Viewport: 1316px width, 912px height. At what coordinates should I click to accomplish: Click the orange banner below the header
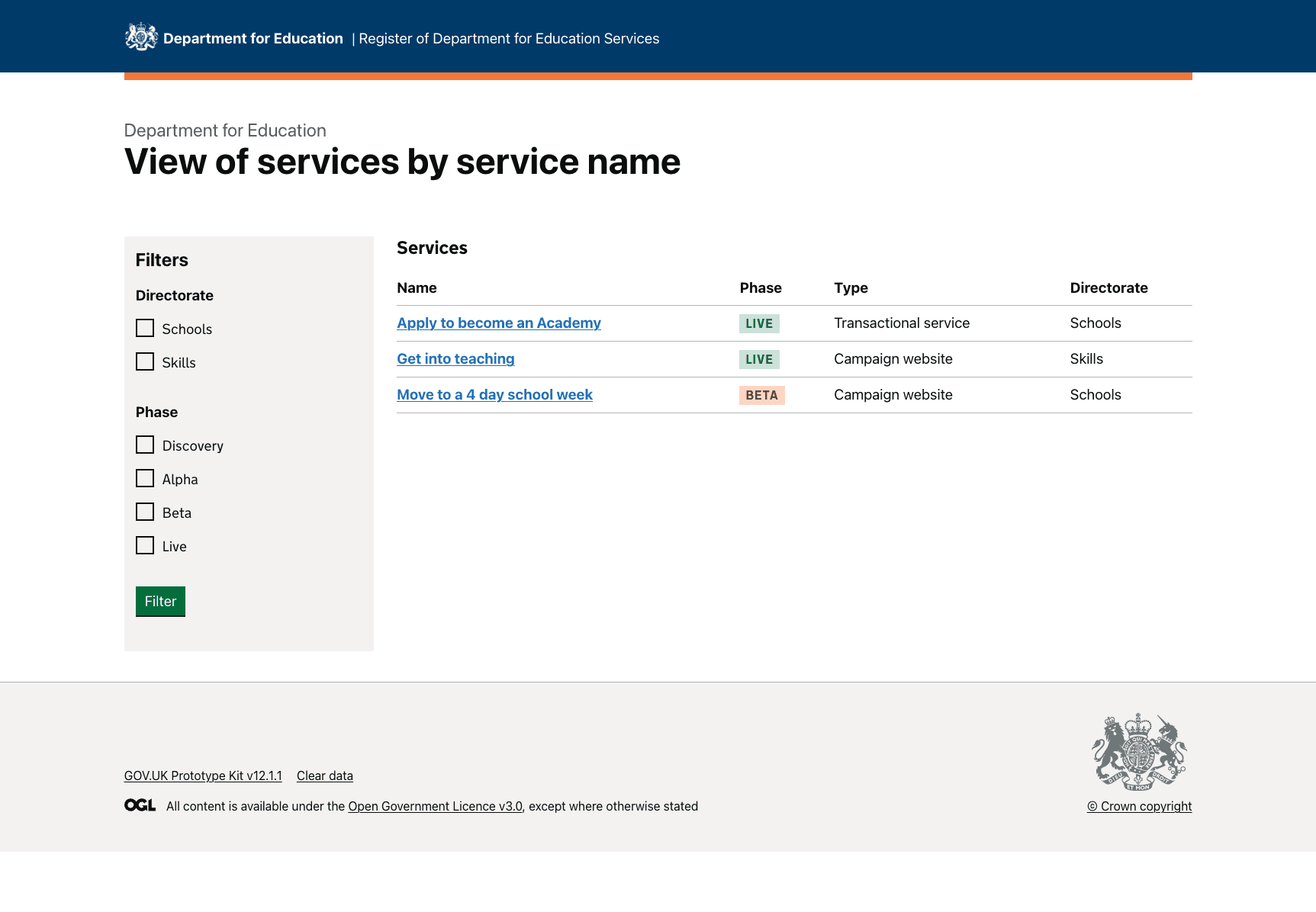tap(658, 74)
